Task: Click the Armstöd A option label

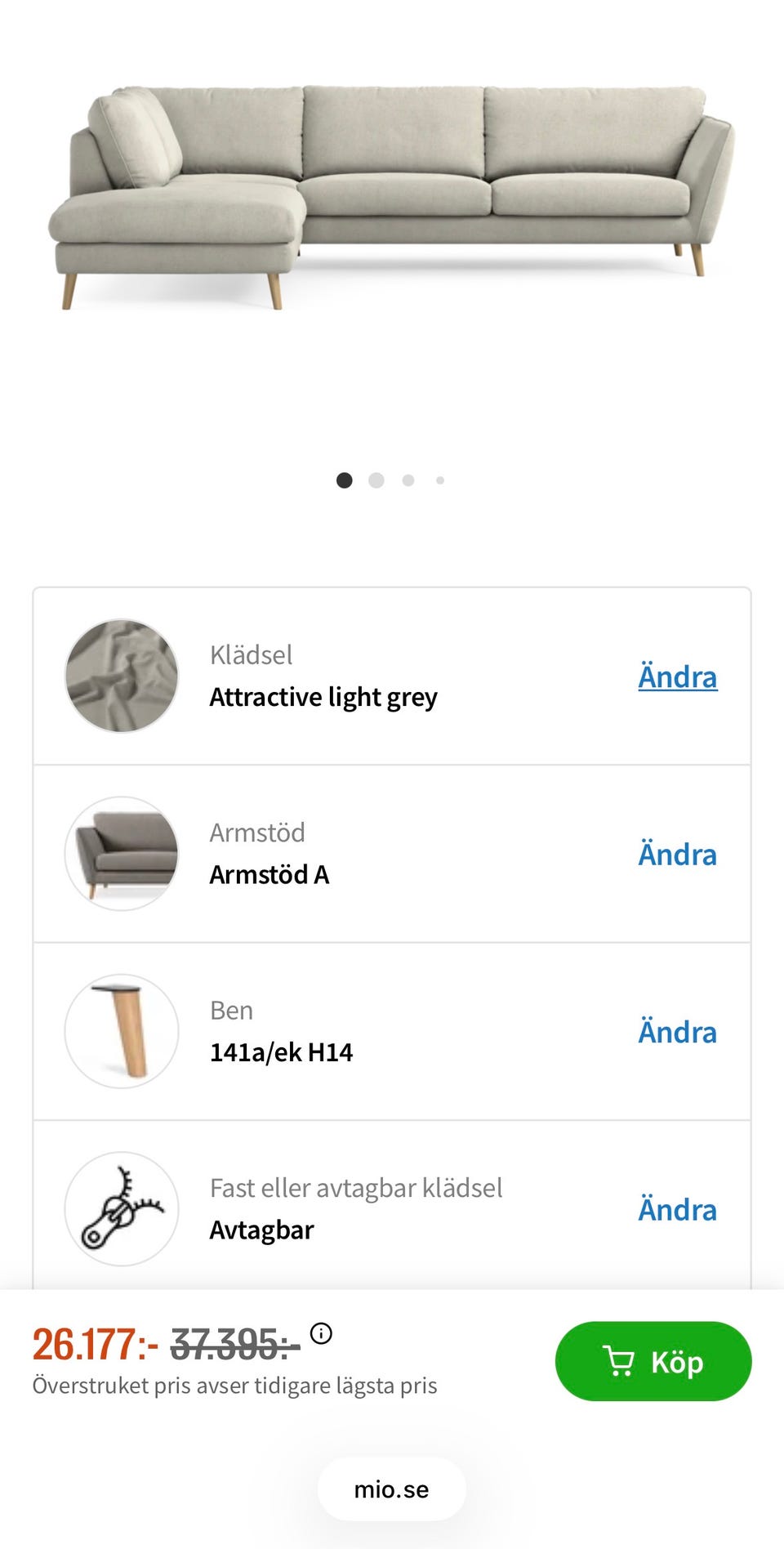Action: [269, 875]
